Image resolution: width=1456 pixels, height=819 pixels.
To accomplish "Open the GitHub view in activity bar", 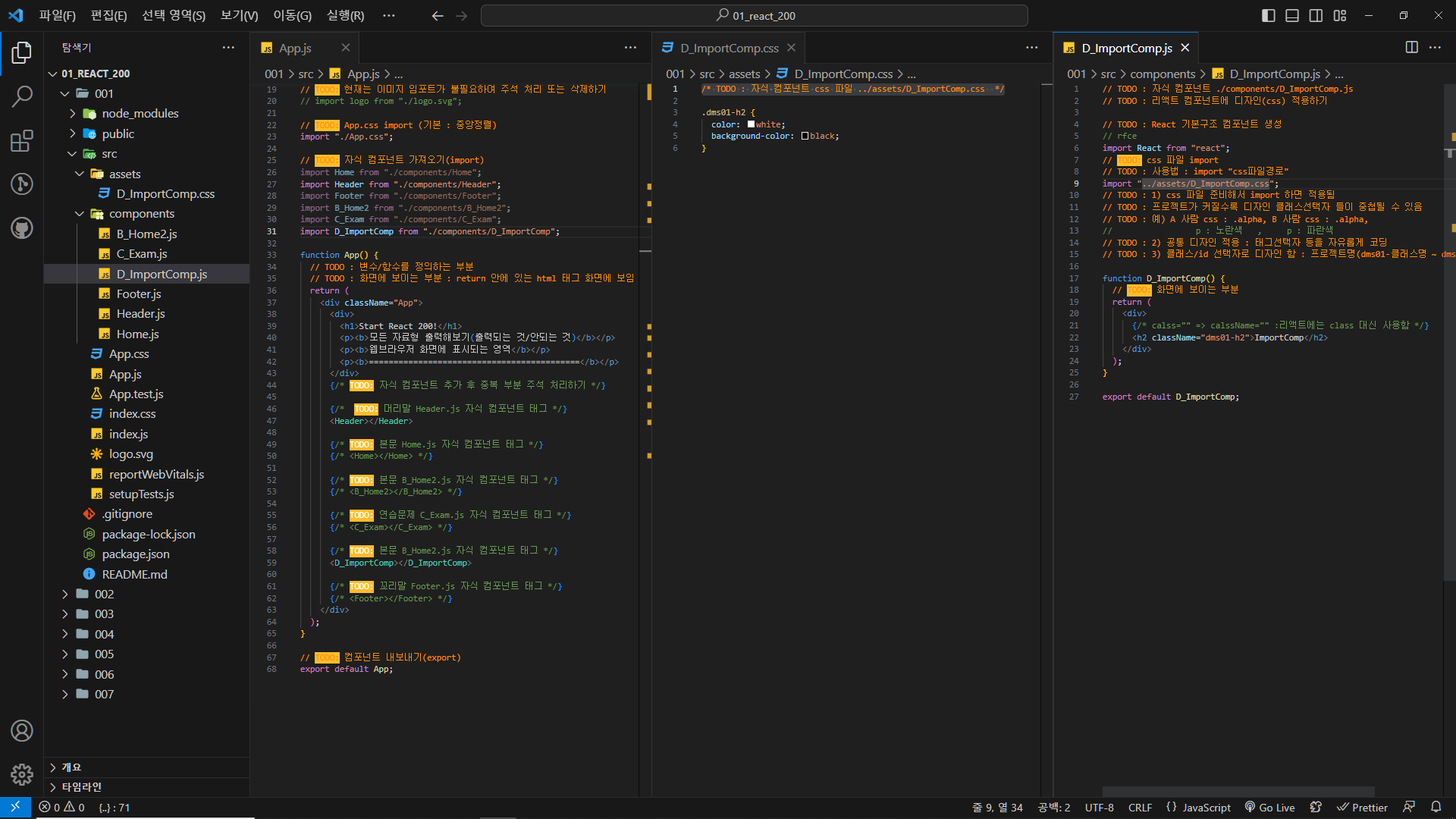I will click(x=22, y=227).
